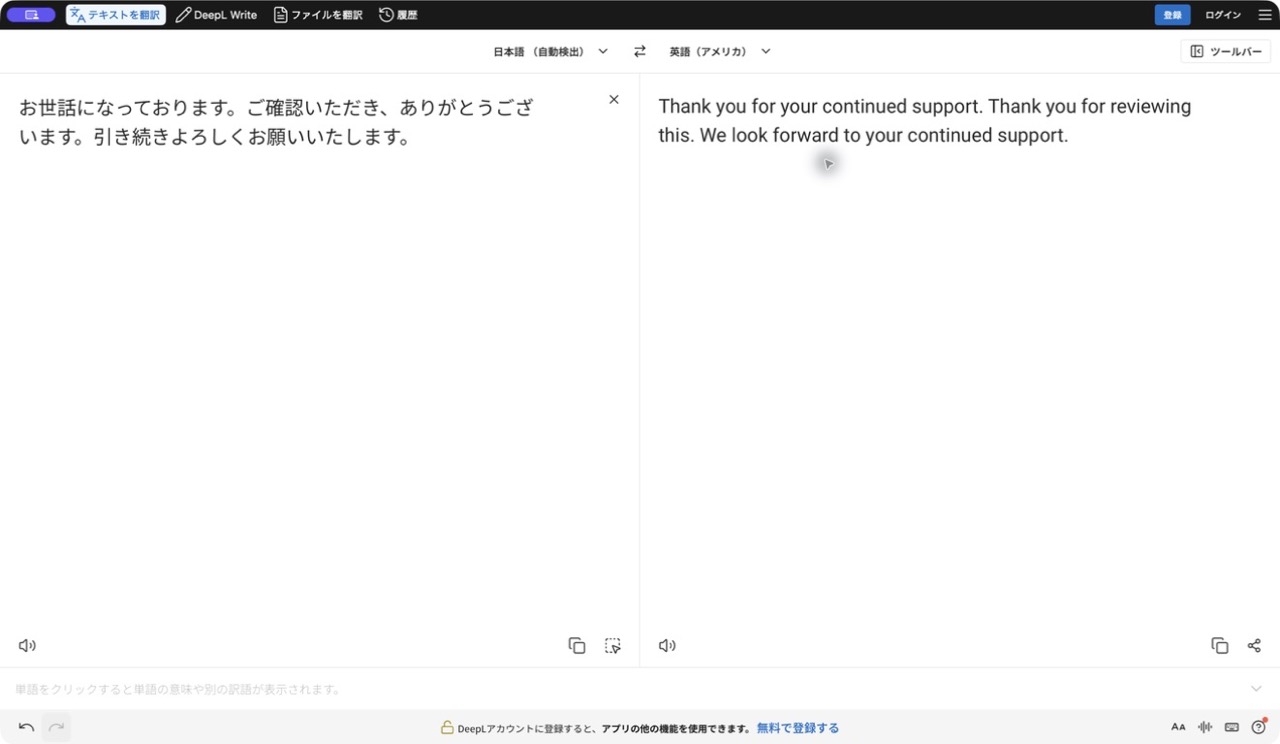1280x744 pixels.
Task: Click the voice waveform icon
Action: 1205,727
